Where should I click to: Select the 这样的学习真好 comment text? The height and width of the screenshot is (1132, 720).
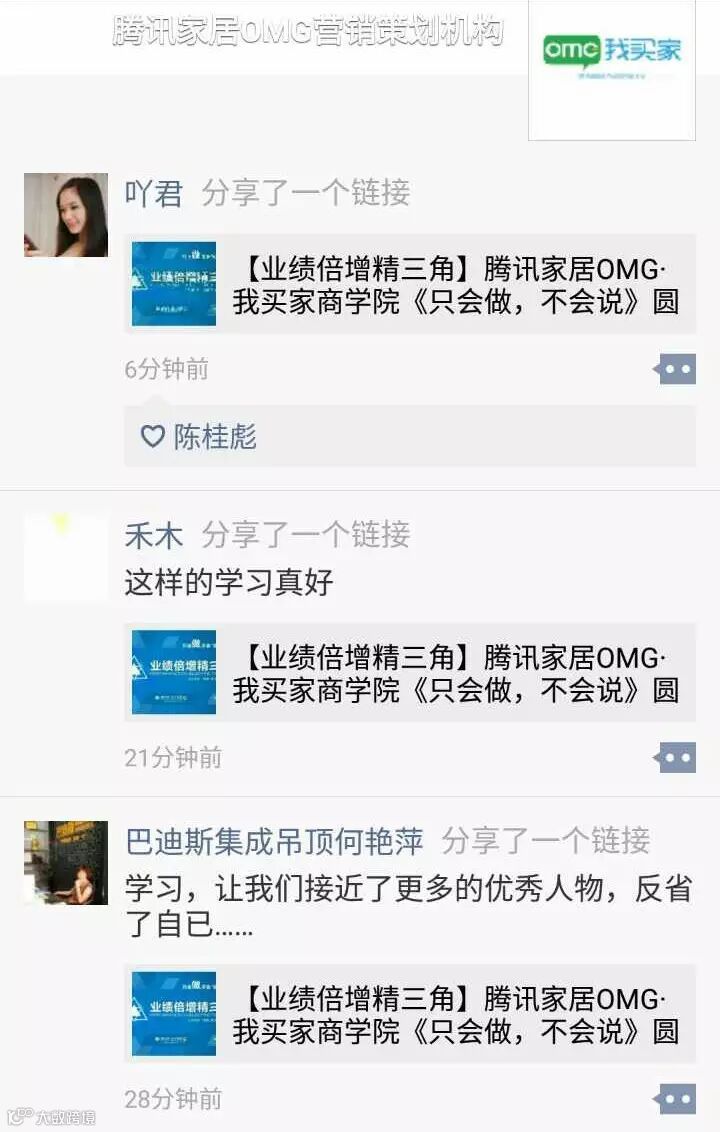pos(228,582)
